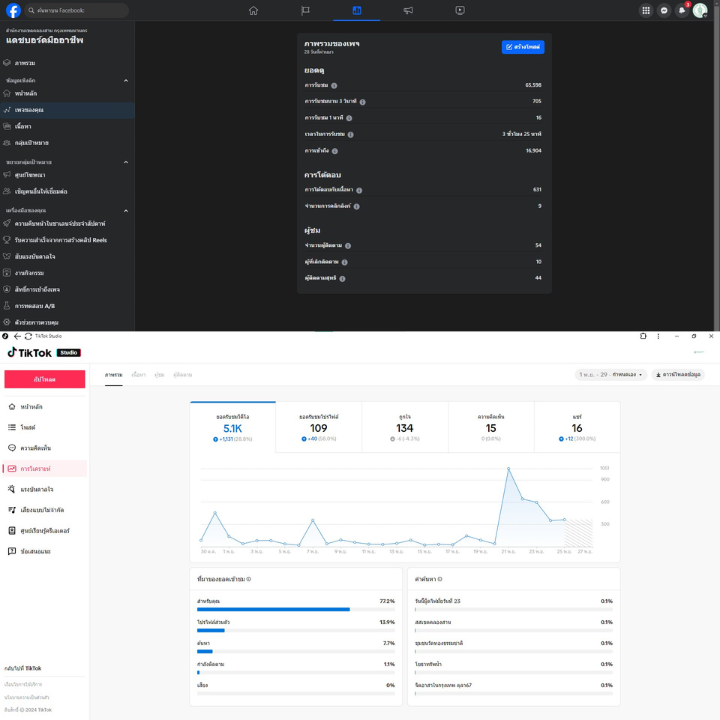
Task: Open the Facebook video play tab icon
Action: [x=460, y=10]
